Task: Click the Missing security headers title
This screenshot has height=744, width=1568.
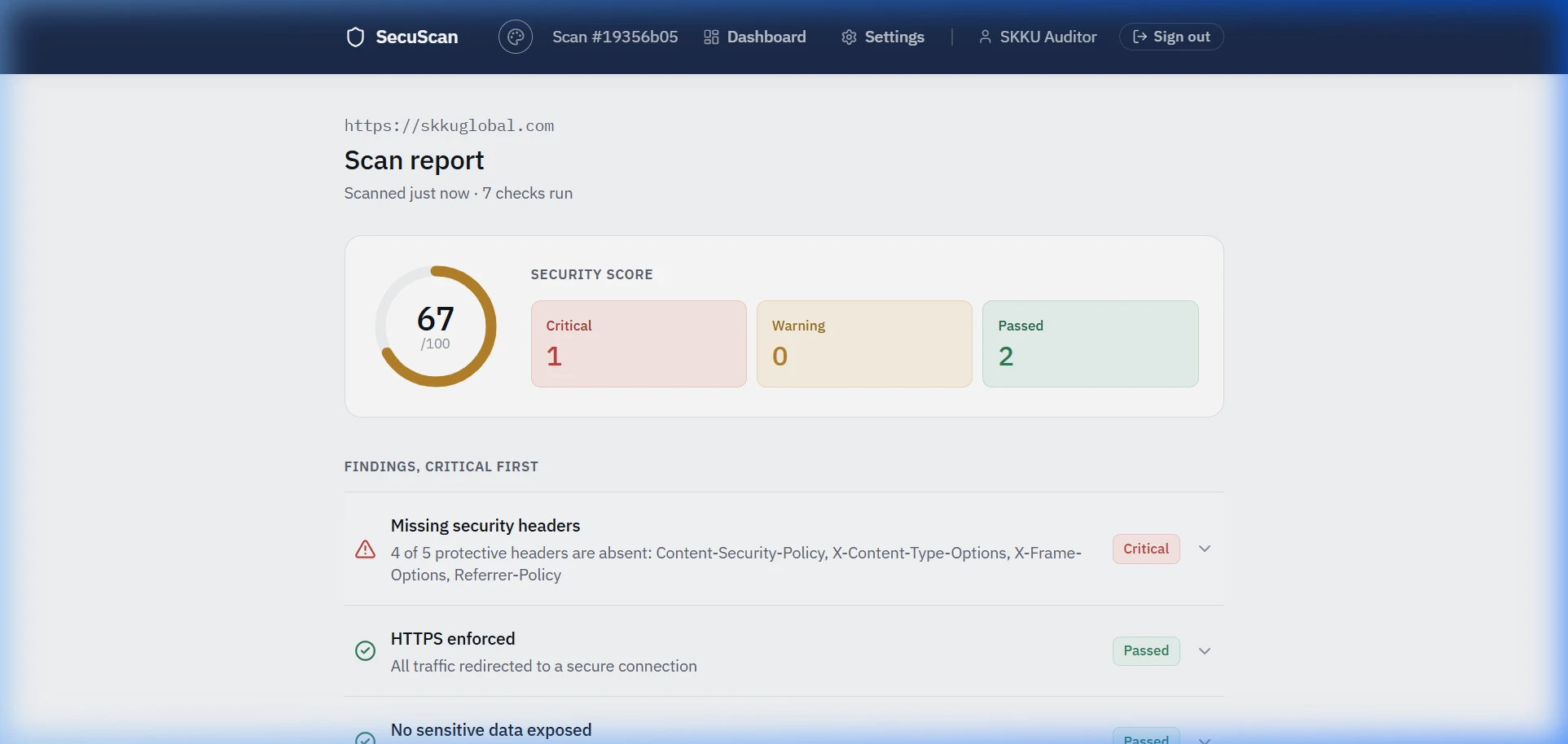Action: coord(485,526)
